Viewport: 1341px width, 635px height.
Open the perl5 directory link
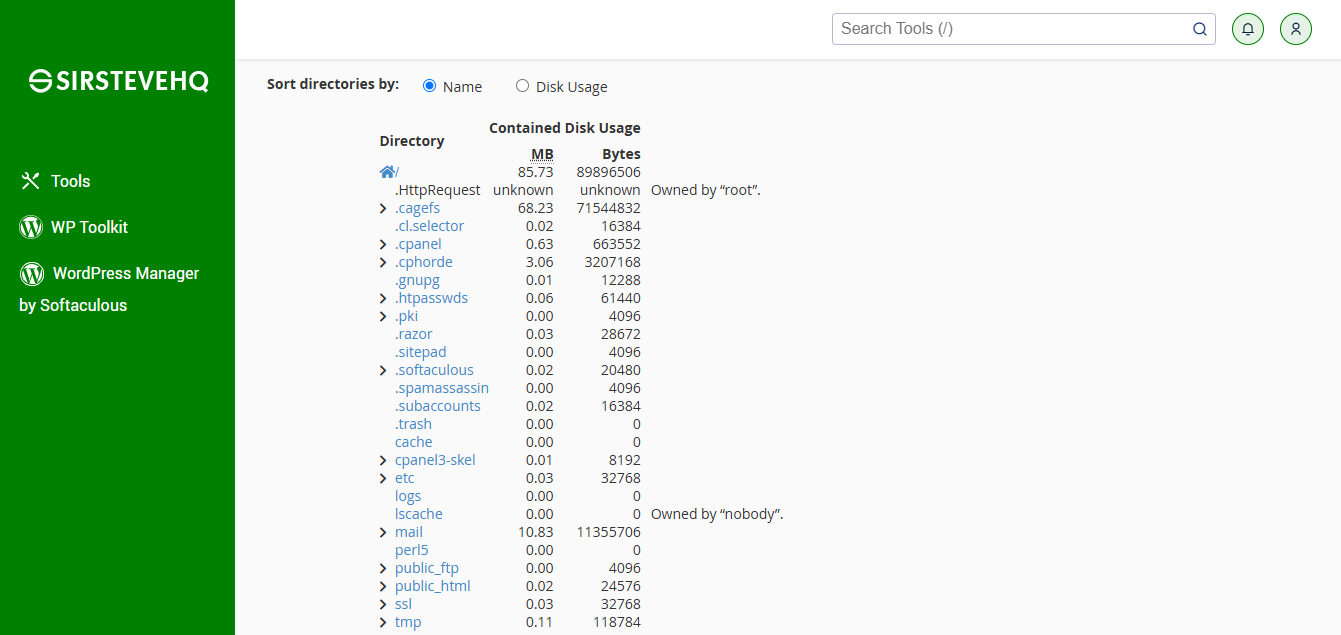pos(412,550)
